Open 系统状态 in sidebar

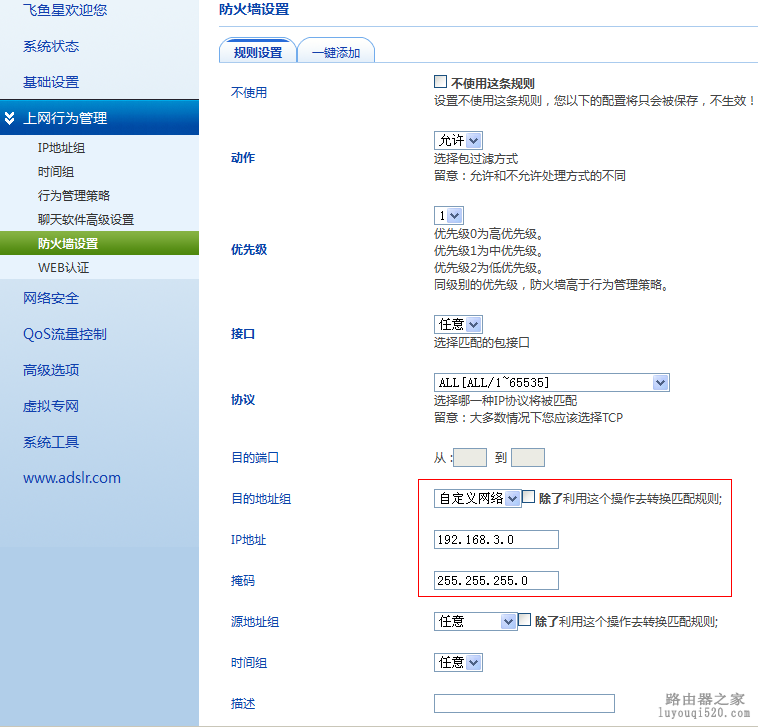pos(51,46)
